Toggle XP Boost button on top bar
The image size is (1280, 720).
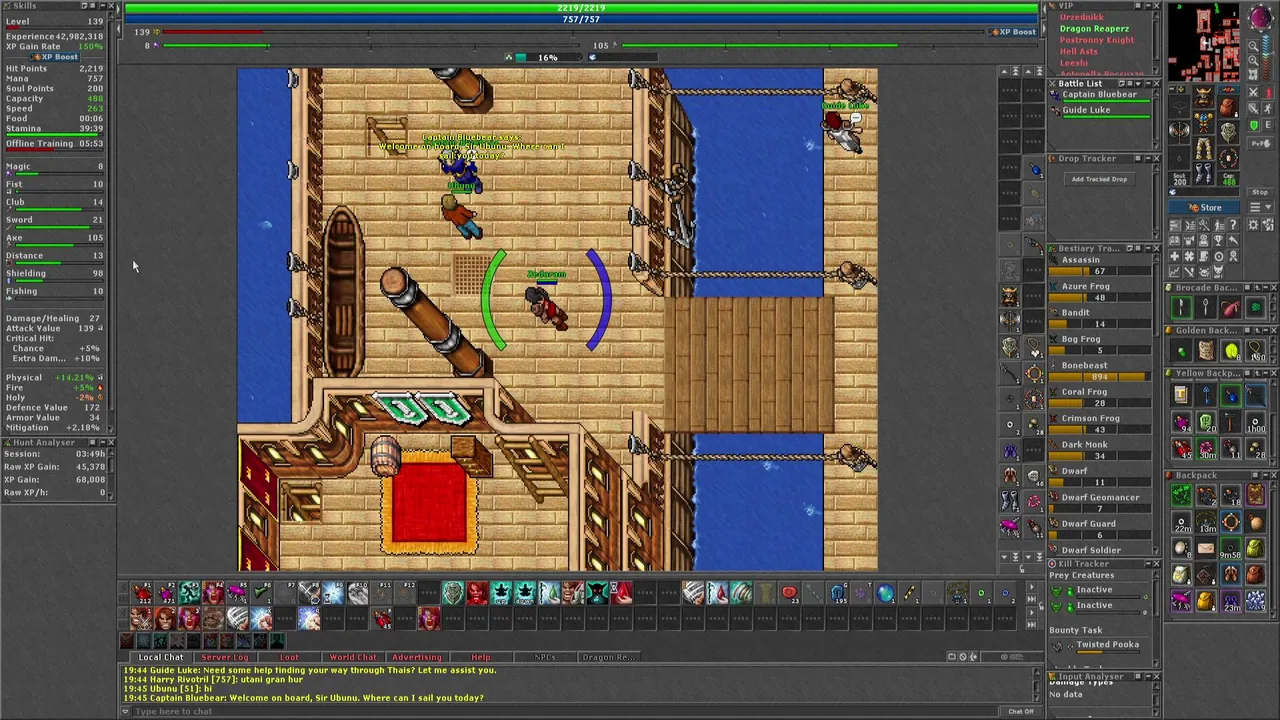(x=1013, y=32)
